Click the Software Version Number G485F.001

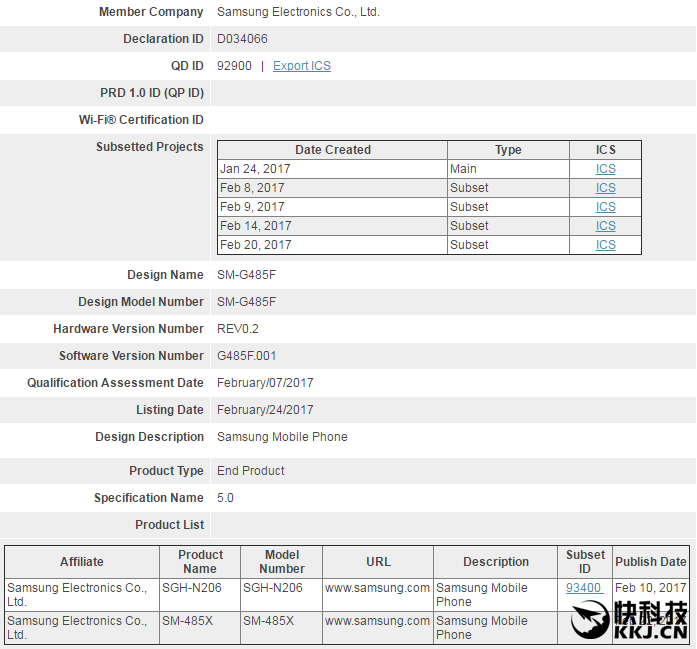246,356
